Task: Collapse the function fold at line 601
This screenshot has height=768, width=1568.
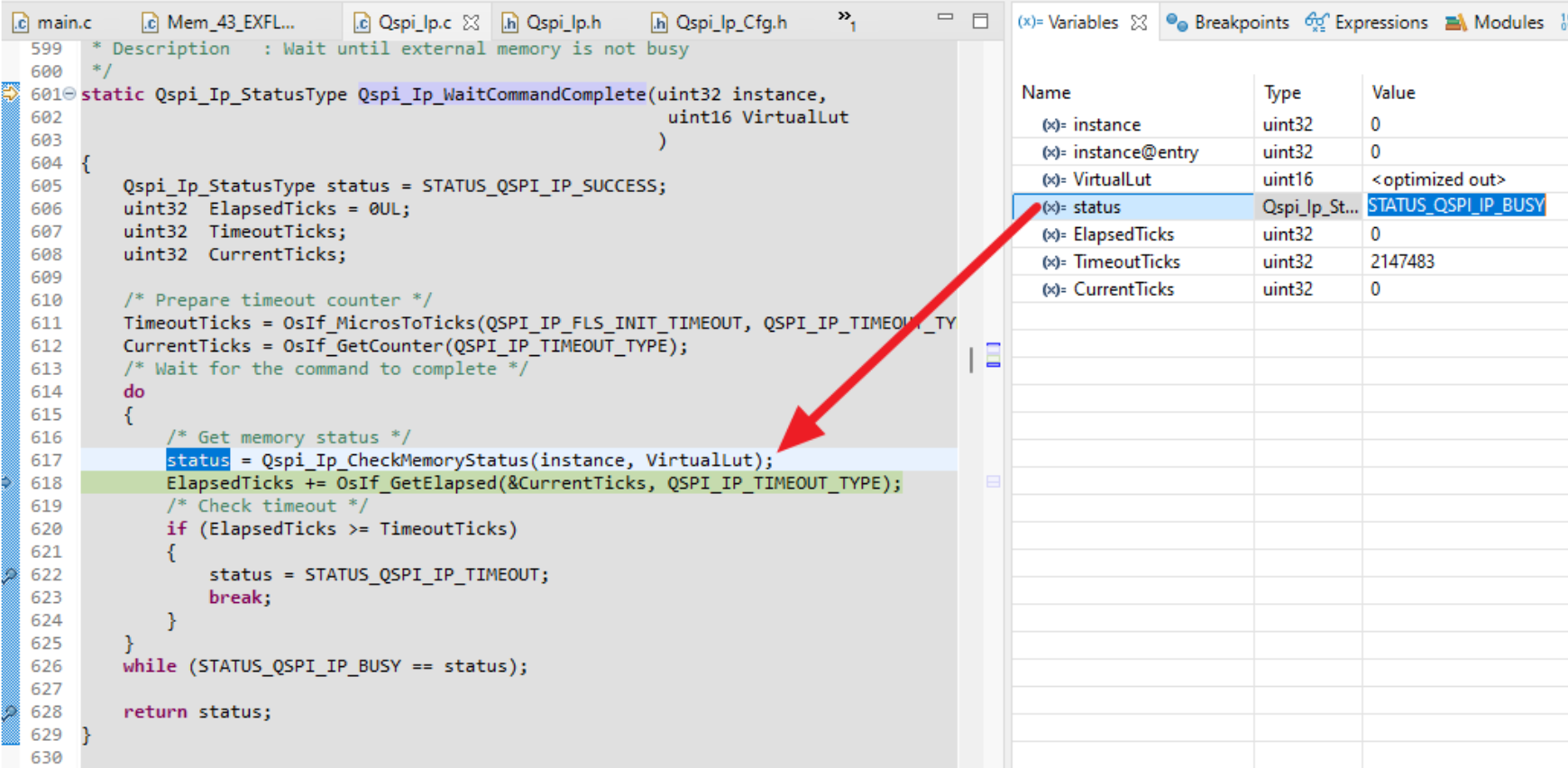Action: coord(69,94)
